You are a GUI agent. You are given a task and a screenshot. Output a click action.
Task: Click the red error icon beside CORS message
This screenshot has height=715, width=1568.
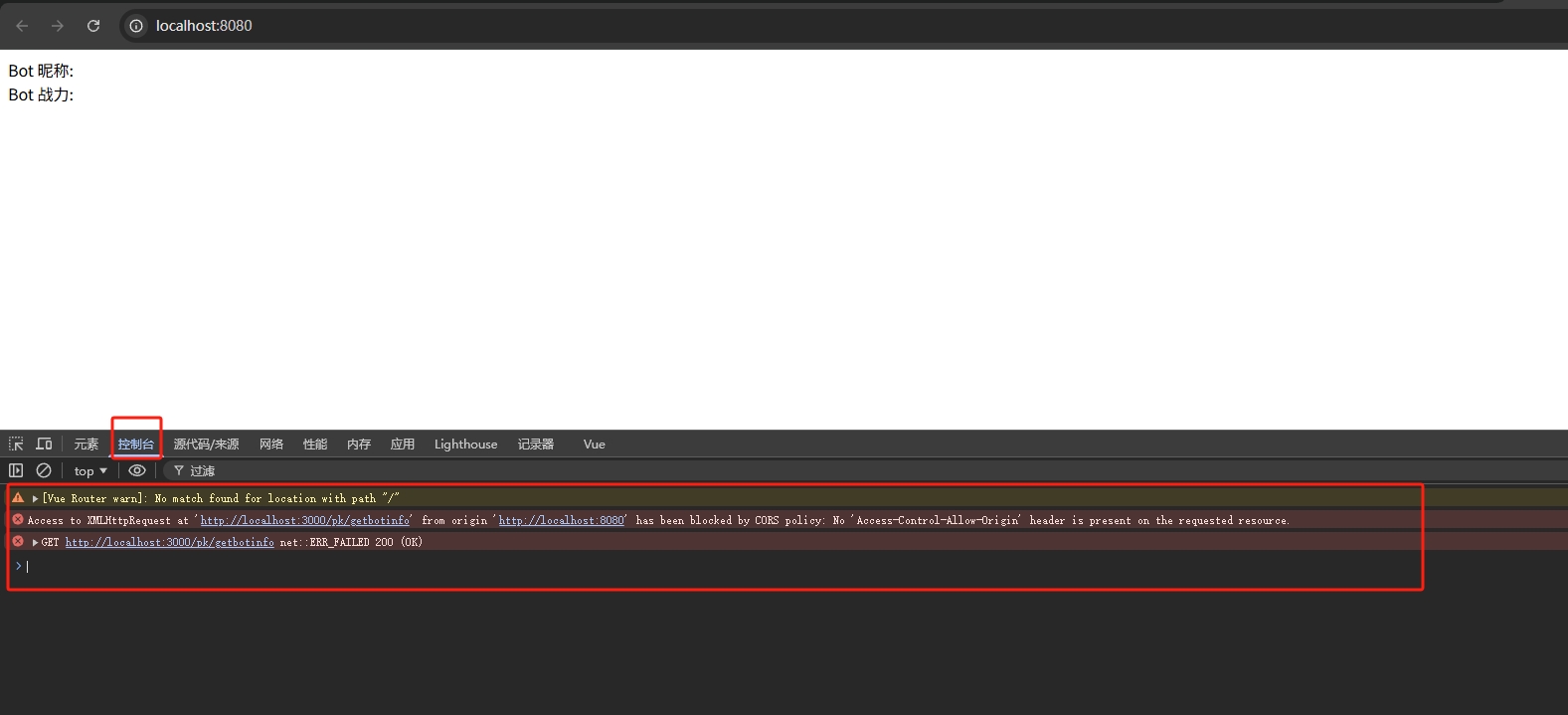click(18, 520)
